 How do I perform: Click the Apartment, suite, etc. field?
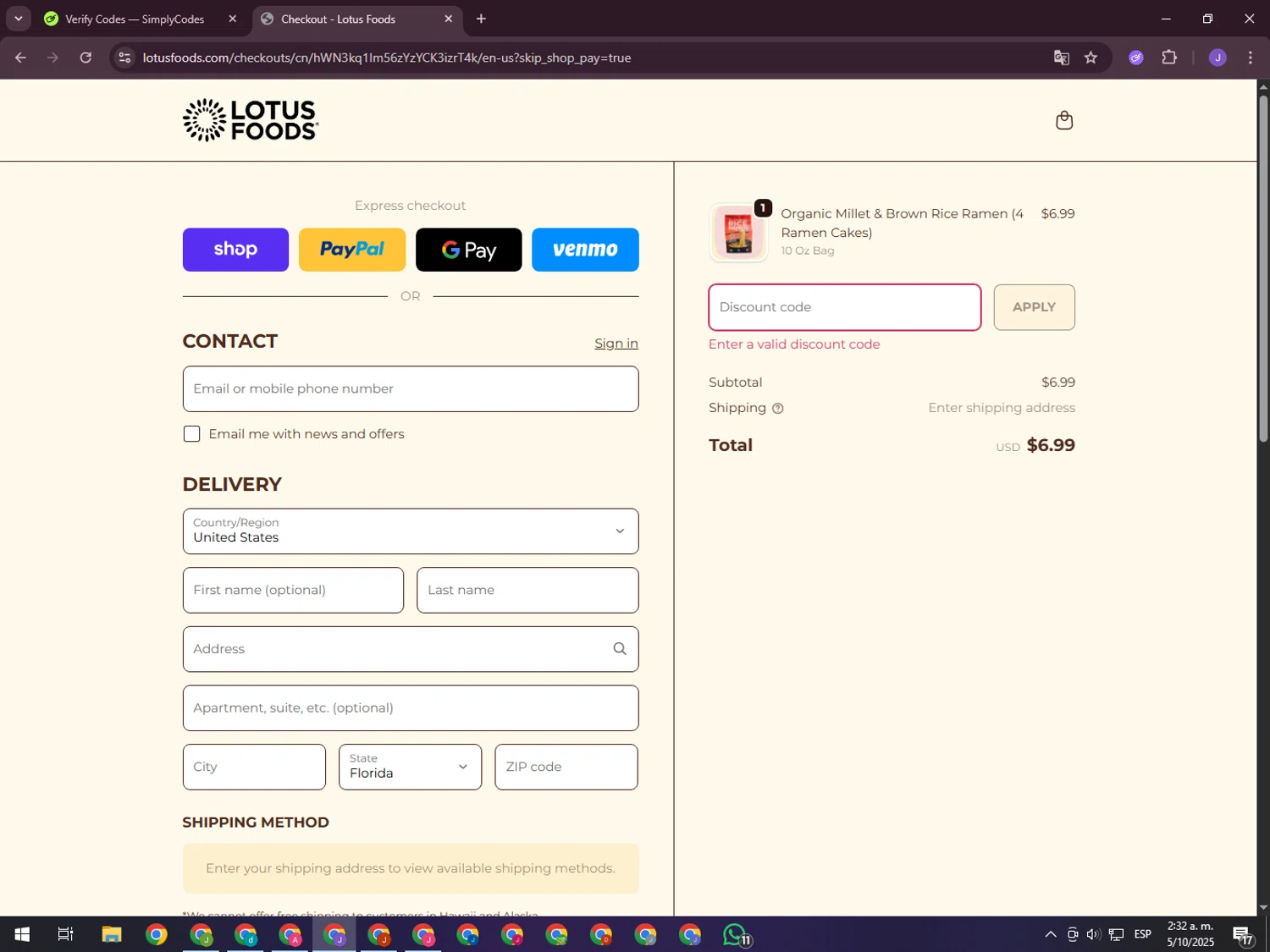click(x=411, y=708)
